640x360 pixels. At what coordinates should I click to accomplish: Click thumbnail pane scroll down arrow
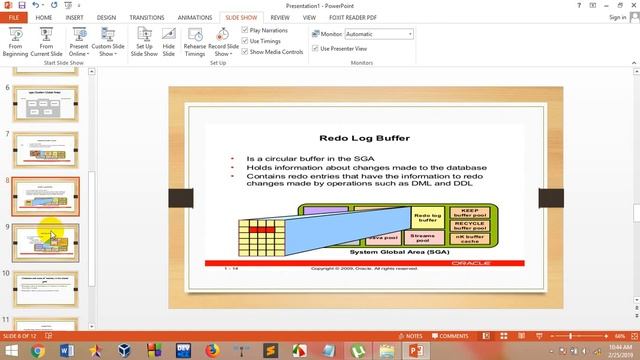coord(92,326)
